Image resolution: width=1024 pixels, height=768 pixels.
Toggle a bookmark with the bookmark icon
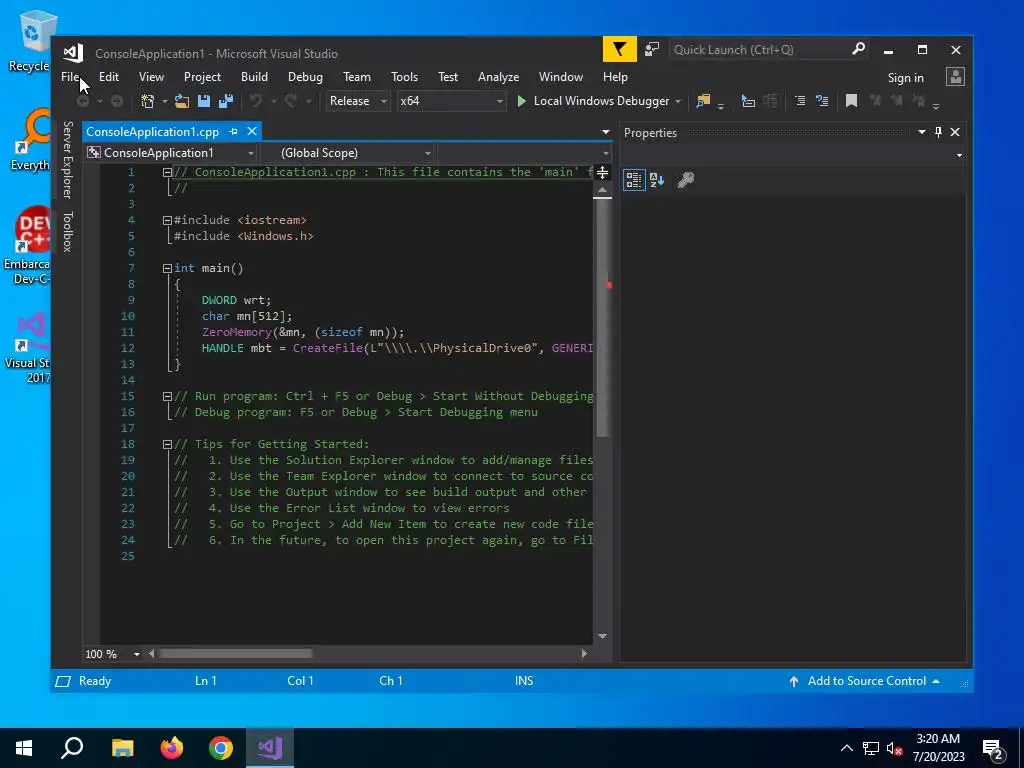[x=851, y=101]
